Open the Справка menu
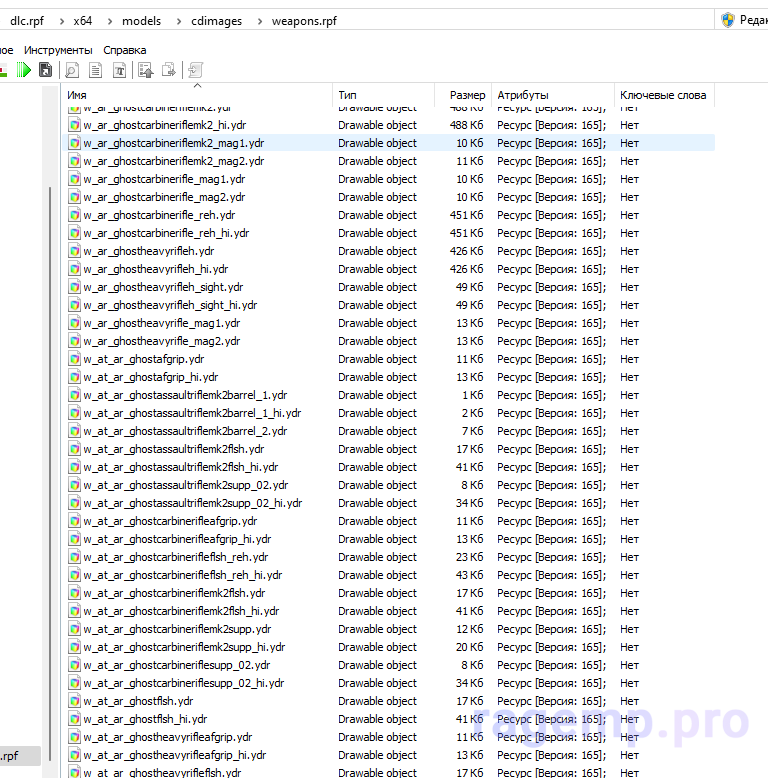This screenshot has width=768, height=778. coord(125,50)
